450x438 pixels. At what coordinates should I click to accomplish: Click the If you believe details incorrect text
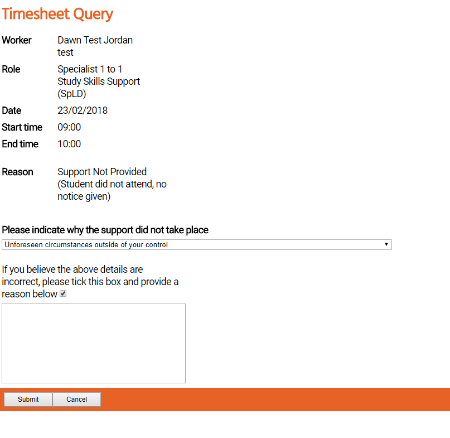(90, 282)
